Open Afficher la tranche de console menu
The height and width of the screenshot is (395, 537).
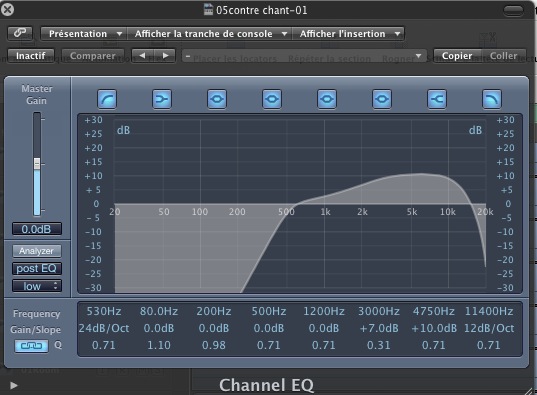pyautogui.click(x=210, y=34)
